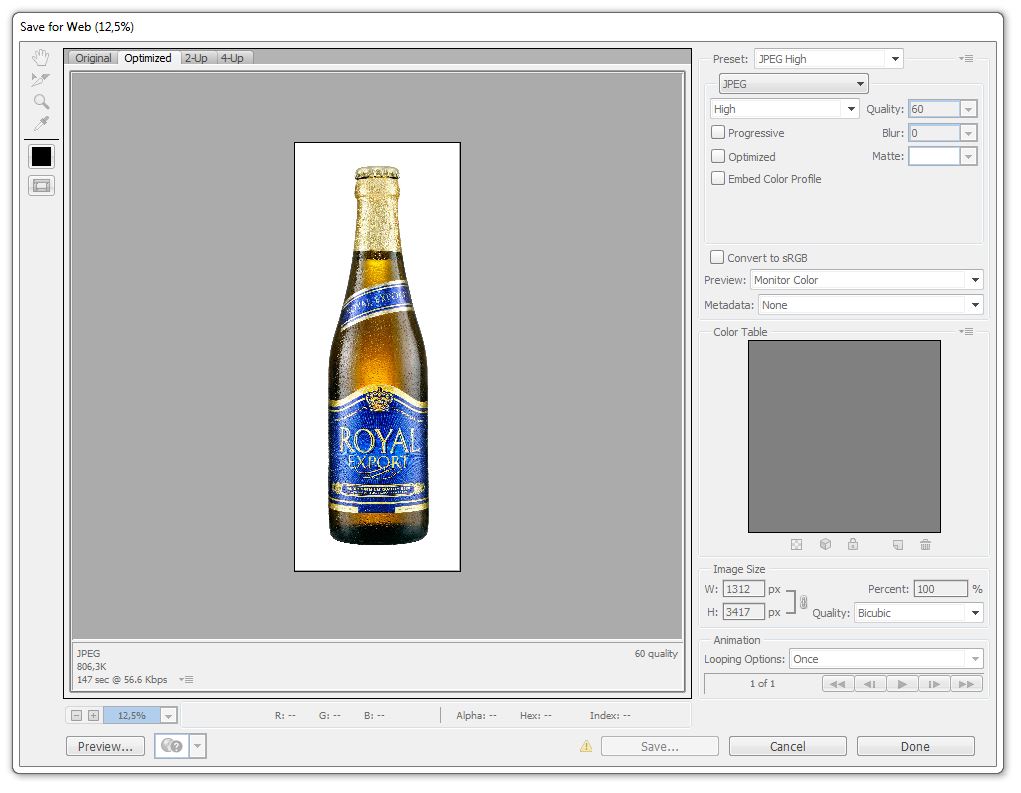Delete the selected color from Color Table

(x=925, y=544)
